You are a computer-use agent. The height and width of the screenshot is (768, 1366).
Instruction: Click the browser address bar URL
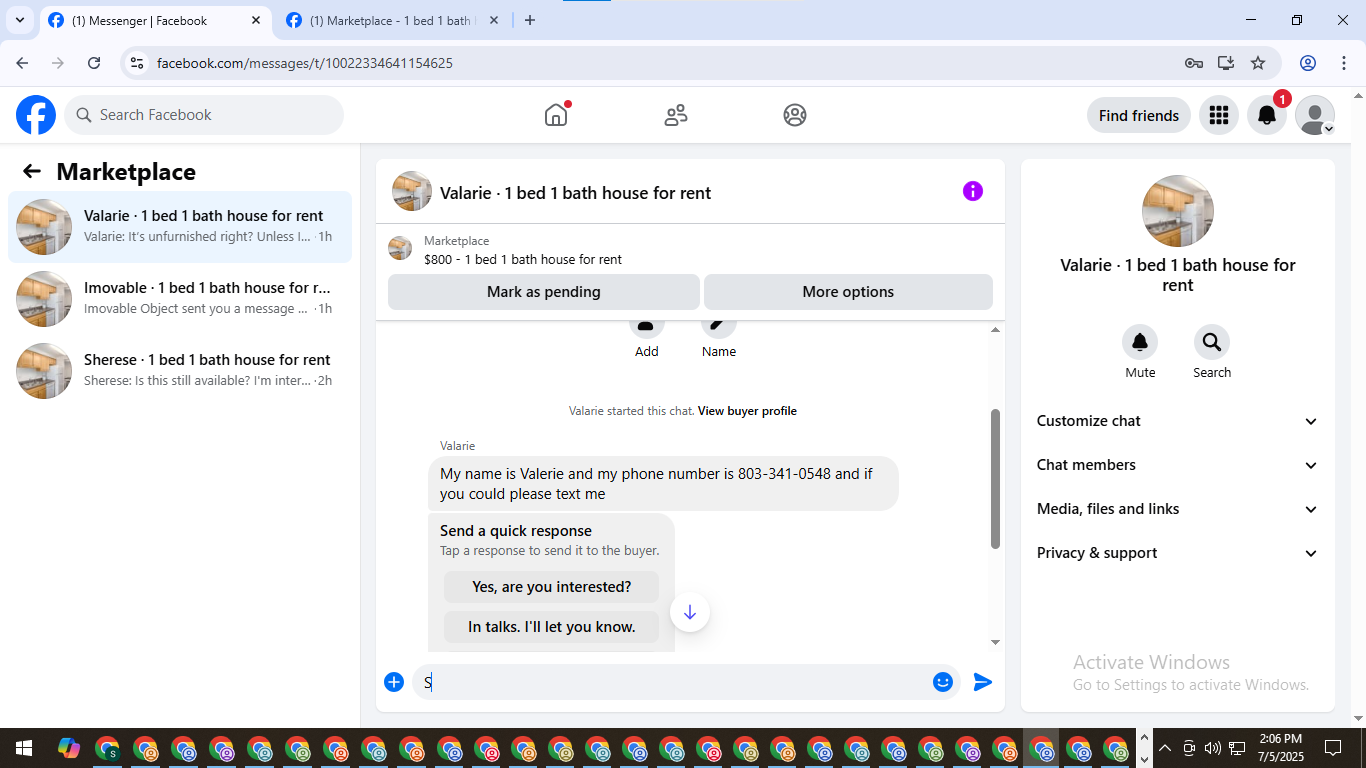305,63
